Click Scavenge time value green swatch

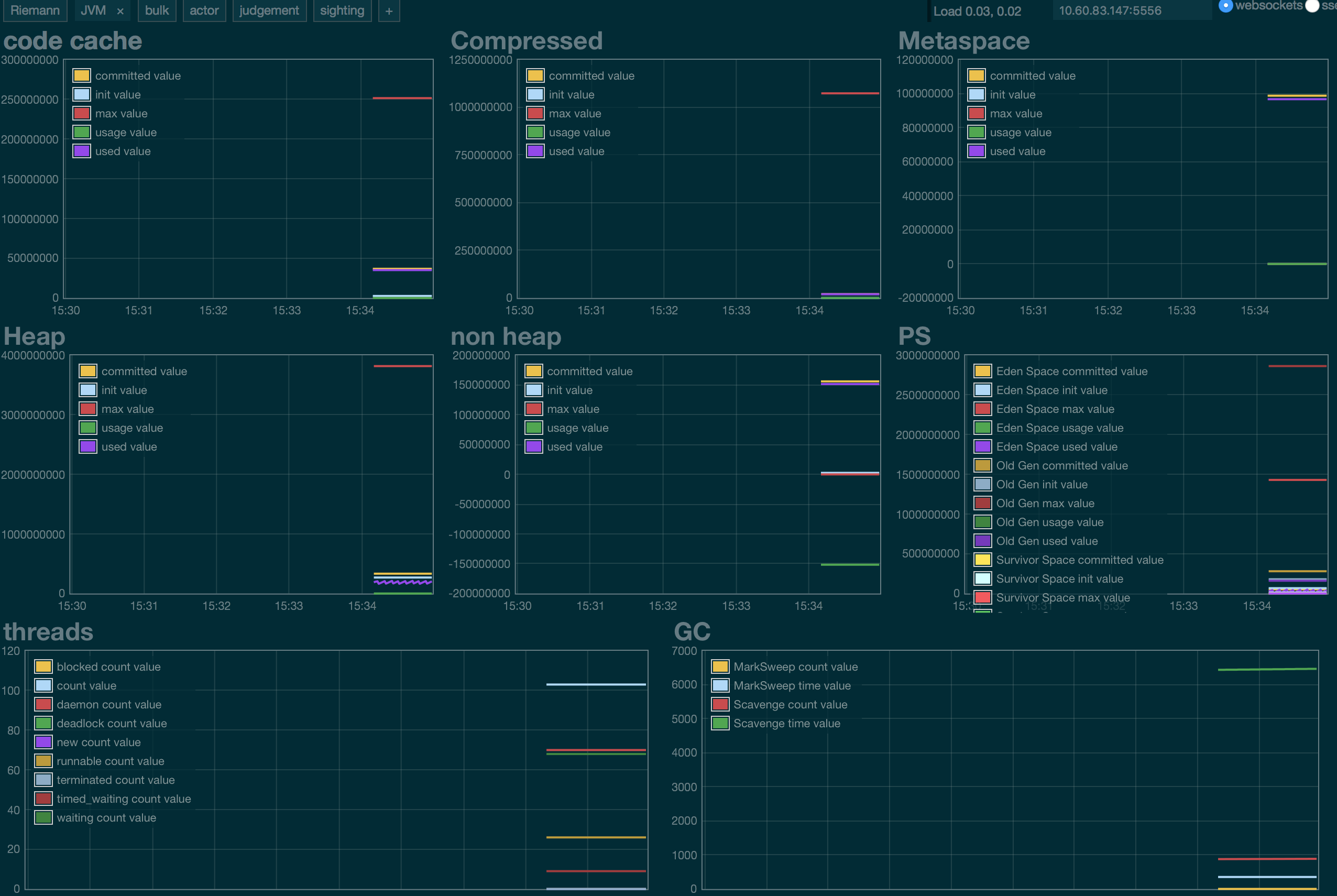(x=720, y=723)
